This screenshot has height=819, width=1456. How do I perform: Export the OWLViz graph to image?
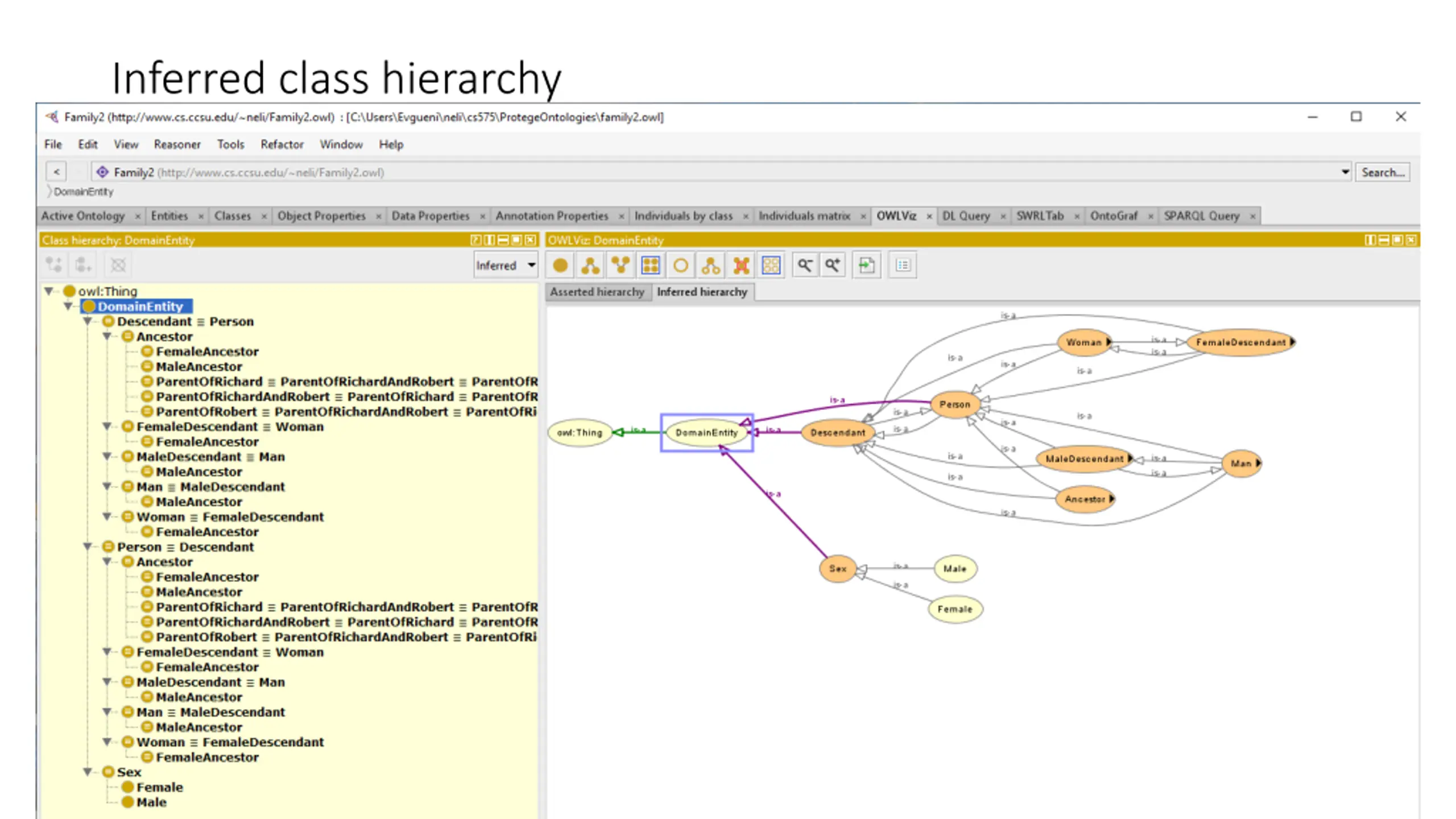[x=867, y=266]
